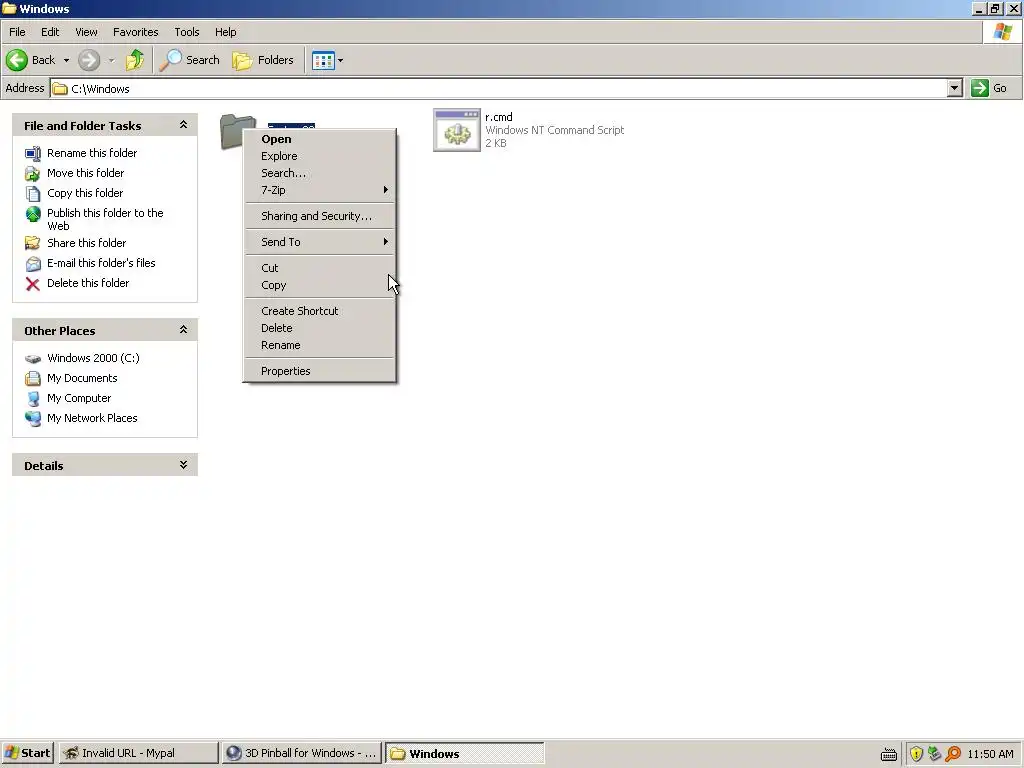Click red X Delete this folder icon
Viewport: 1024px width, 768px height.
[33, 283]
